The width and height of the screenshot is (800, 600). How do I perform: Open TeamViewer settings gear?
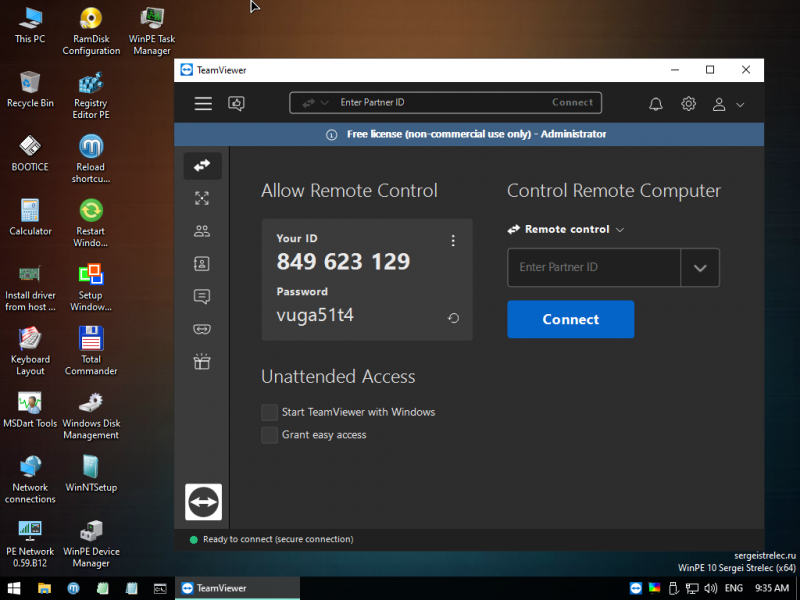pyautogui.click(x=688, y=104)
